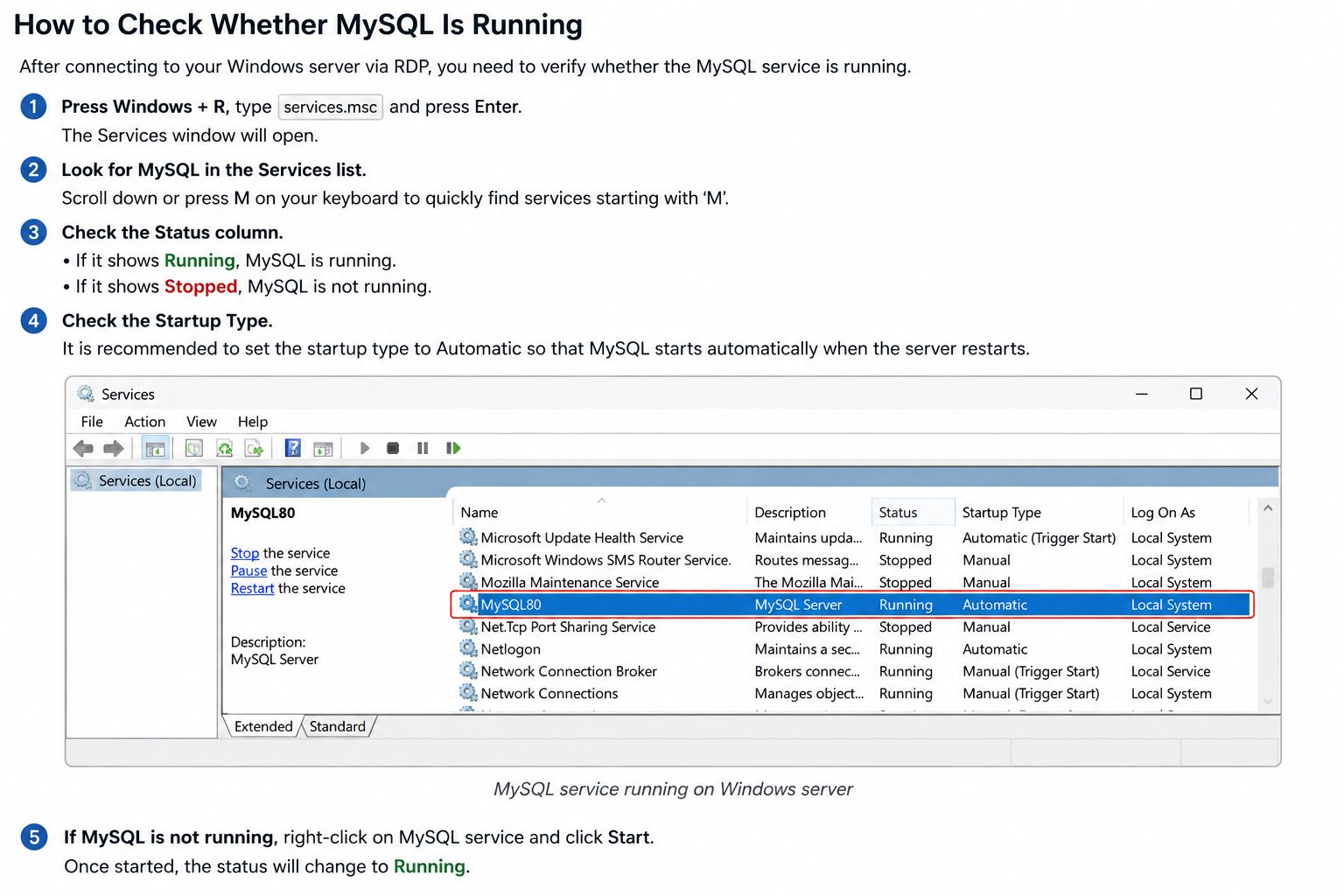Image resolution: width=1344 pixels, height=896 pixels.
Task: Select Network Connections service name
Action: (549, 694)
